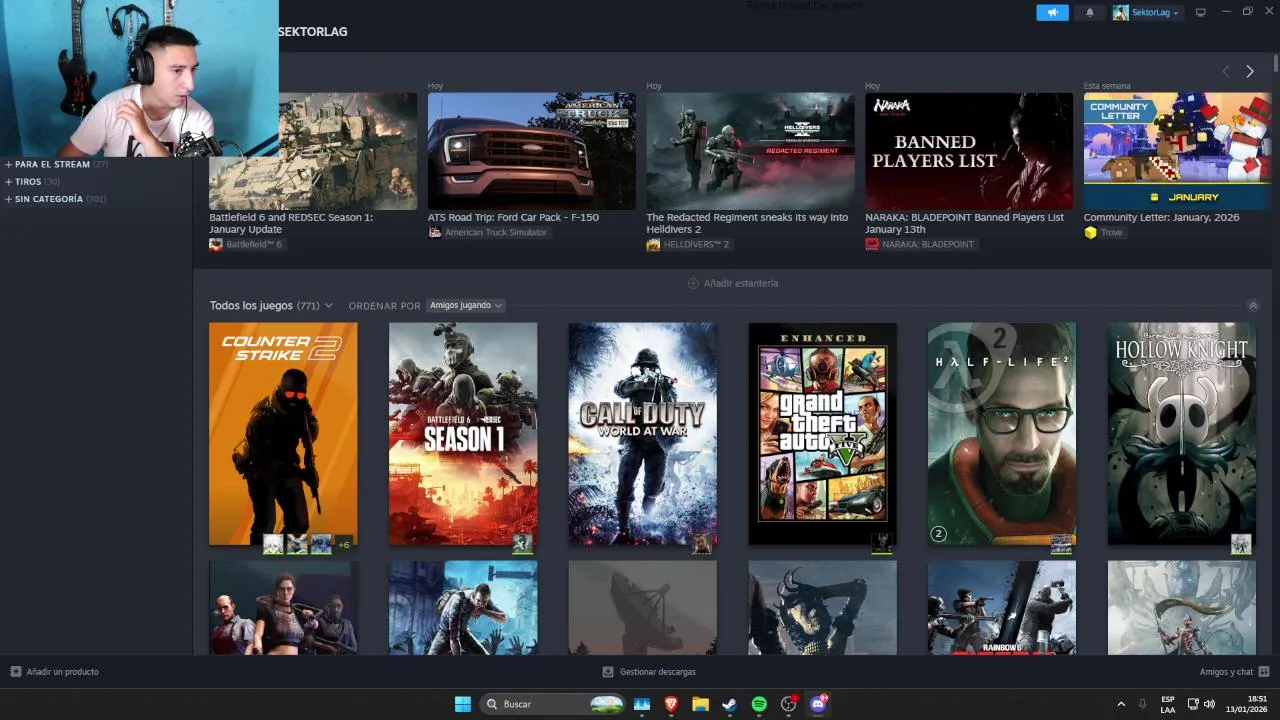The width and height of the screenshot is (1280, 720).
Task: Click Añadir estantería to add shelf
Action: (x=733, y=283)
